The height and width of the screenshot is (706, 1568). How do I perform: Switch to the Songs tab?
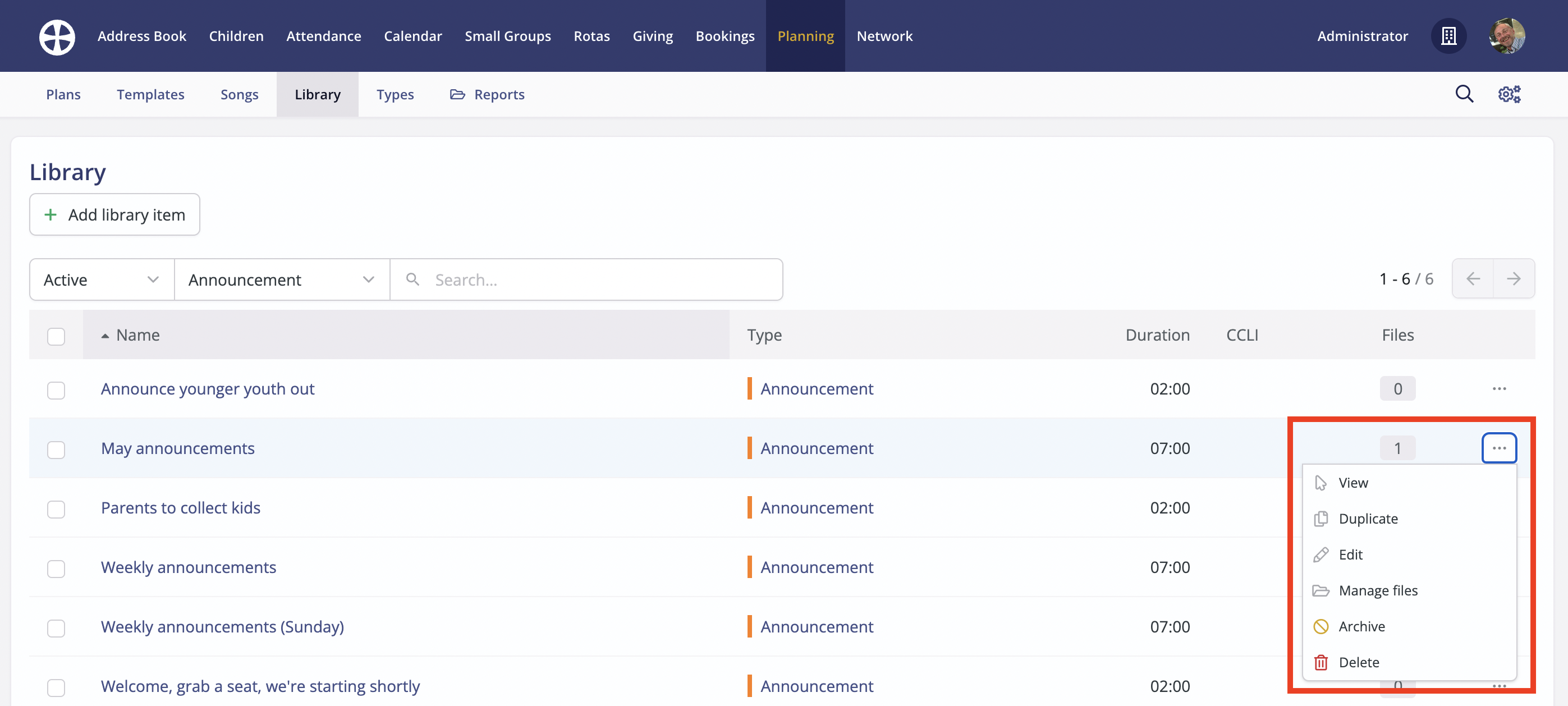click(x=239, y=95)
